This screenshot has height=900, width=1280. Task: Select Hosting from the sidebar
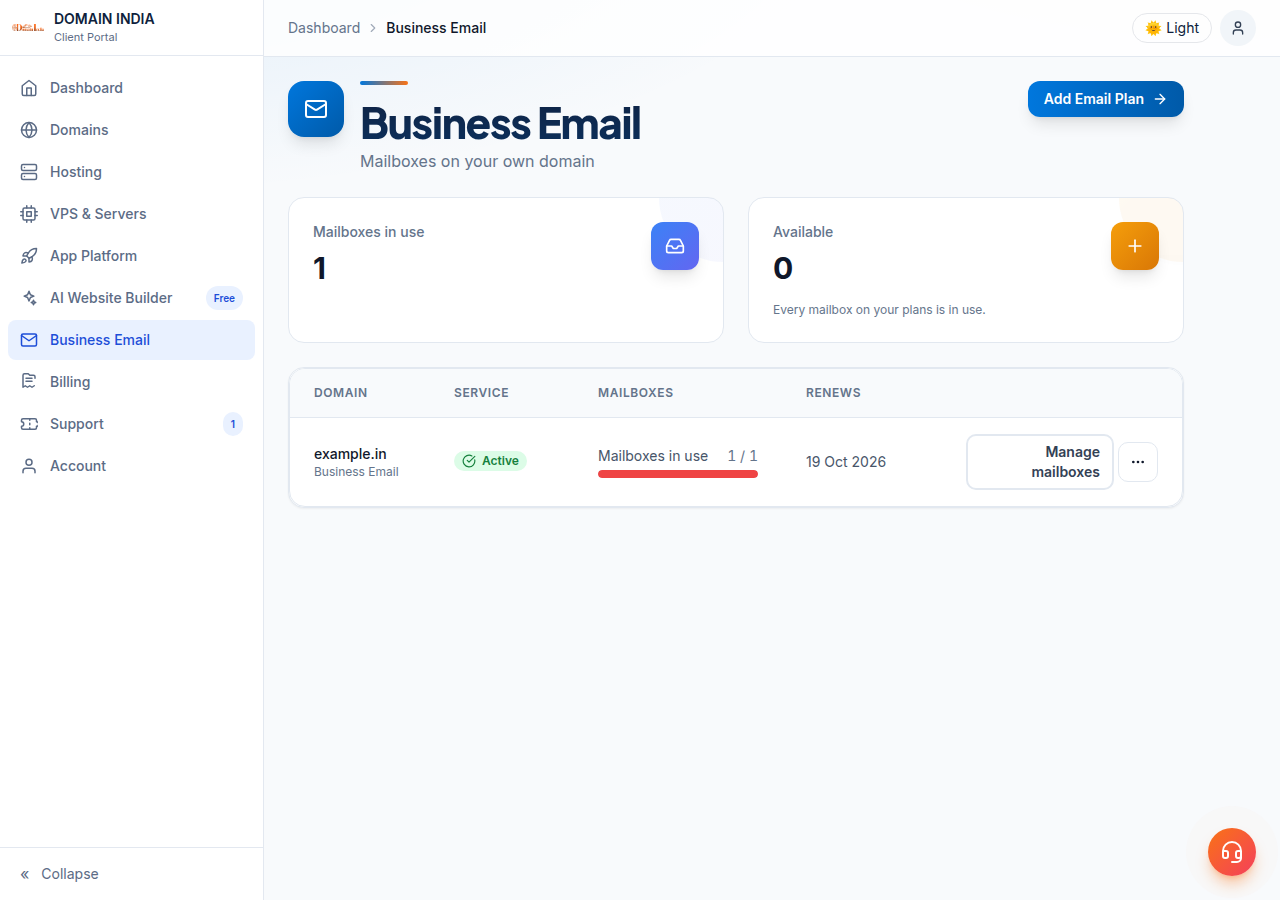coord(131,172)
